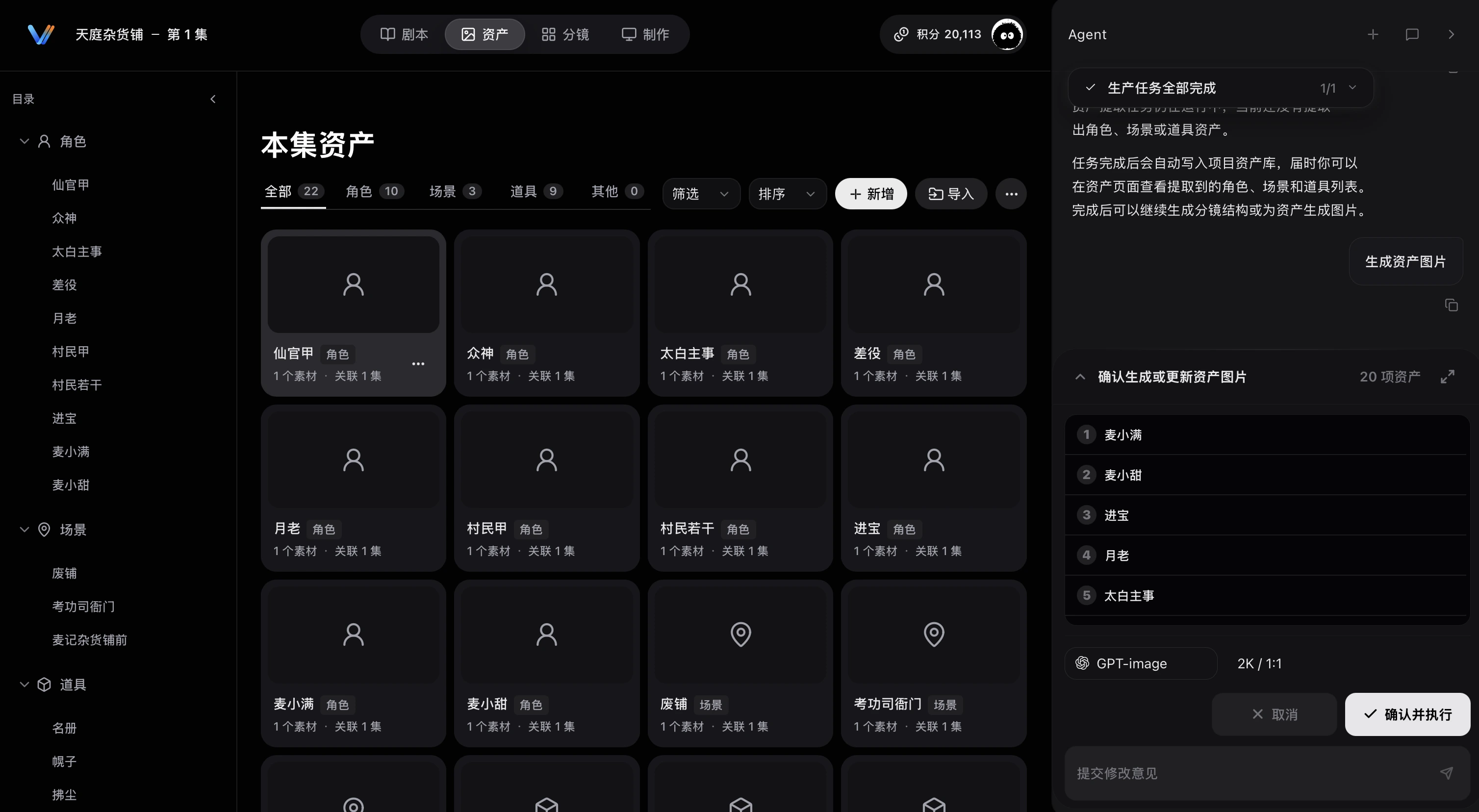Select 拂尘 in the sidebar tree
Screen dimensions: 1479x812
click(x=64, y=795)
